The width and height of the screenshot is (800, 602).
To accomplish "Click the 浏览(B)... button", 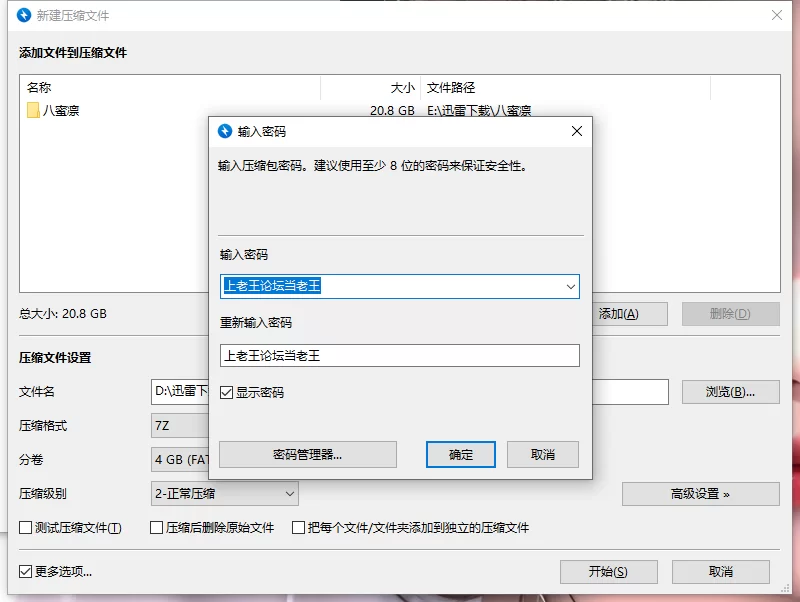I will coord(731,392).
